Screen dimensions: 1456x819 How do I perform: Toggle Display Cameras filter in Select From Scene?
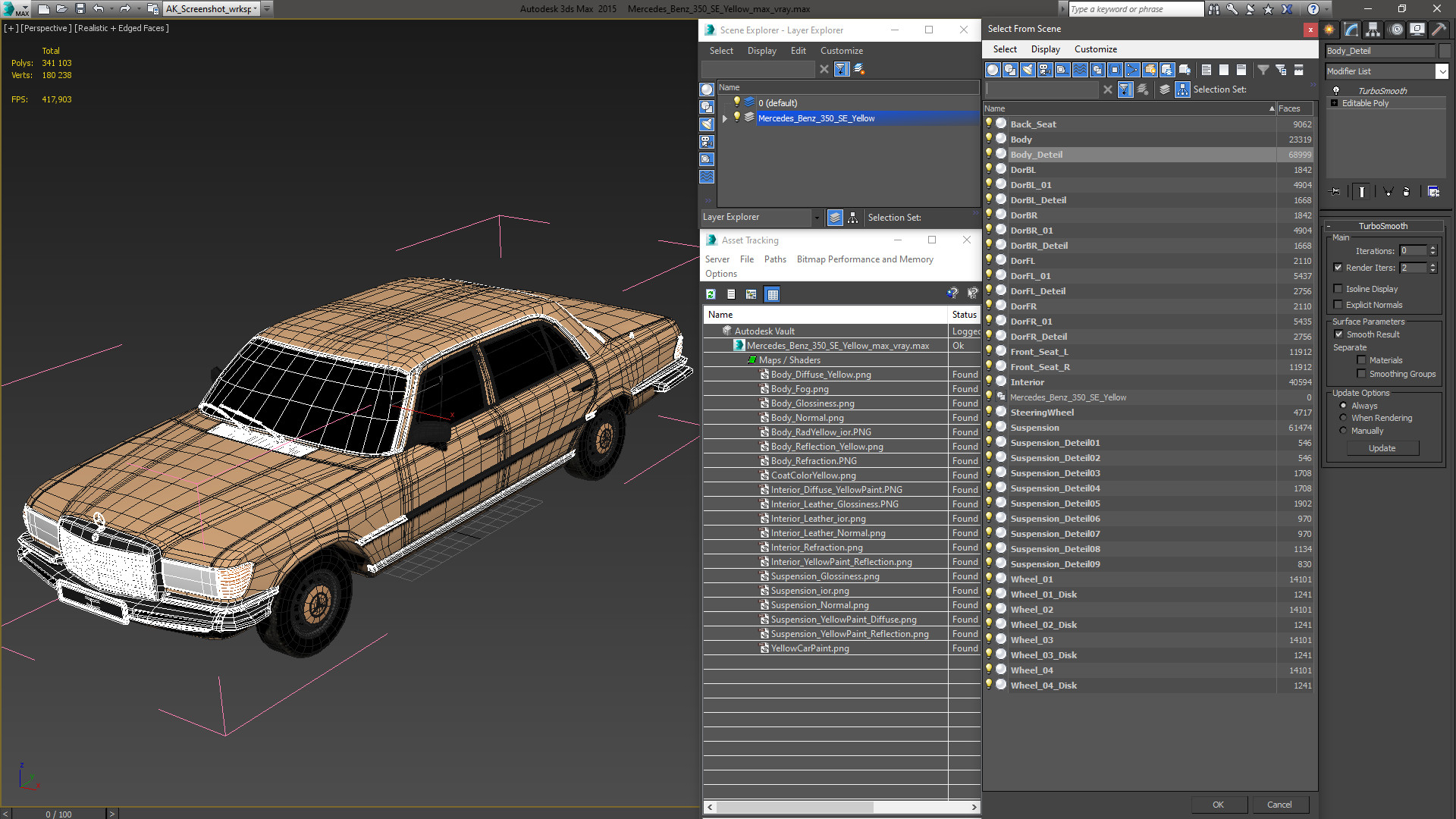click(x=1045, y=70)
